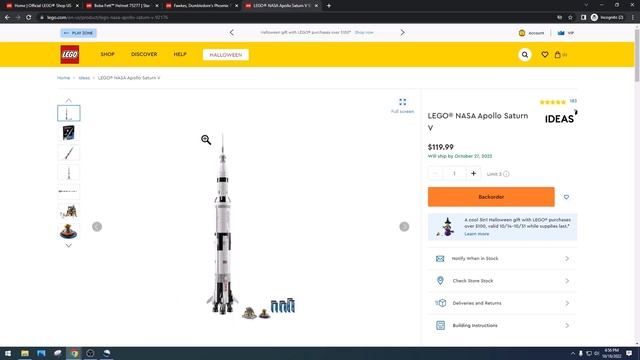Click the page vertical scrollbar
The width and height of the screenshot is (640, 360).
coord(637,56)
